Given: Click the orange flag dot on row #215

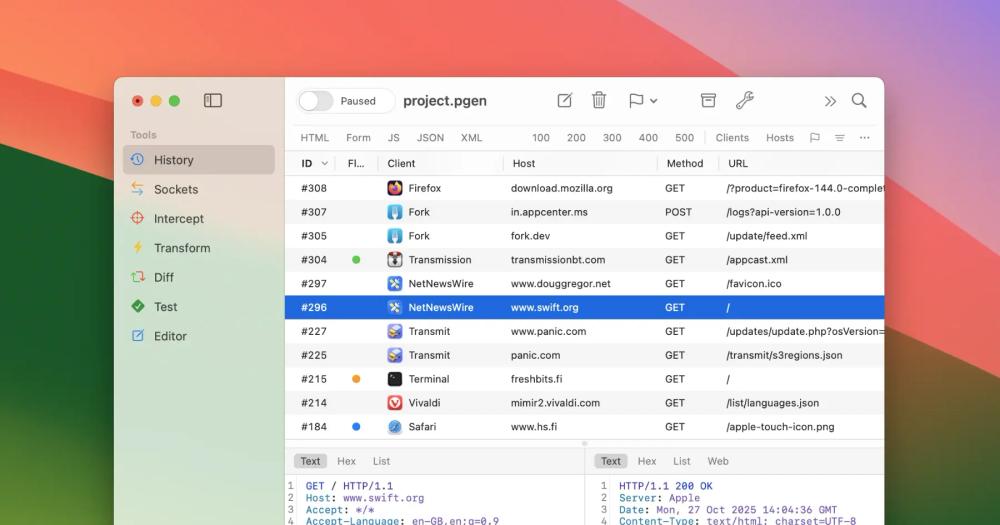Looking at the screenshot, I should 356,379.
